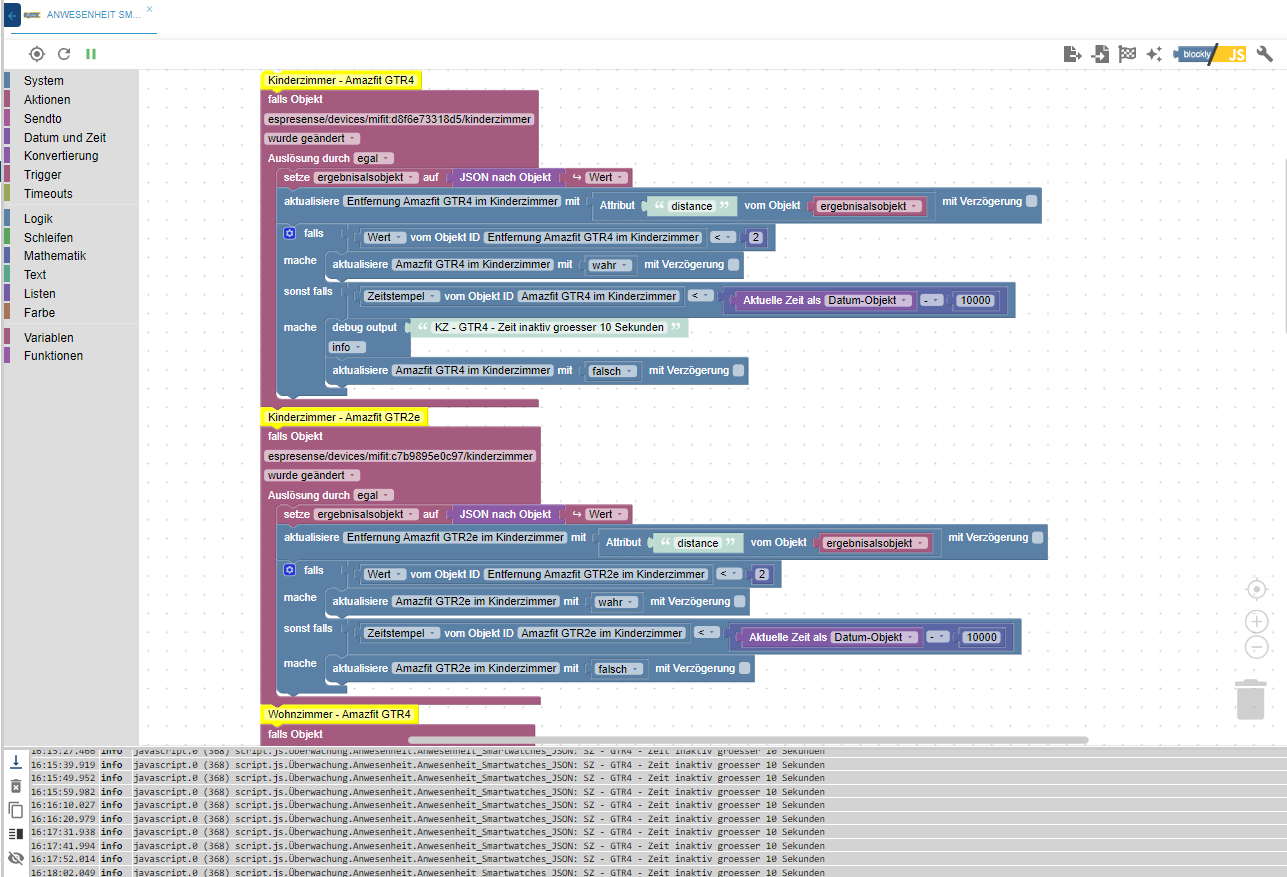Hide the log with the crossed-eye icon

tap(16, 858)
